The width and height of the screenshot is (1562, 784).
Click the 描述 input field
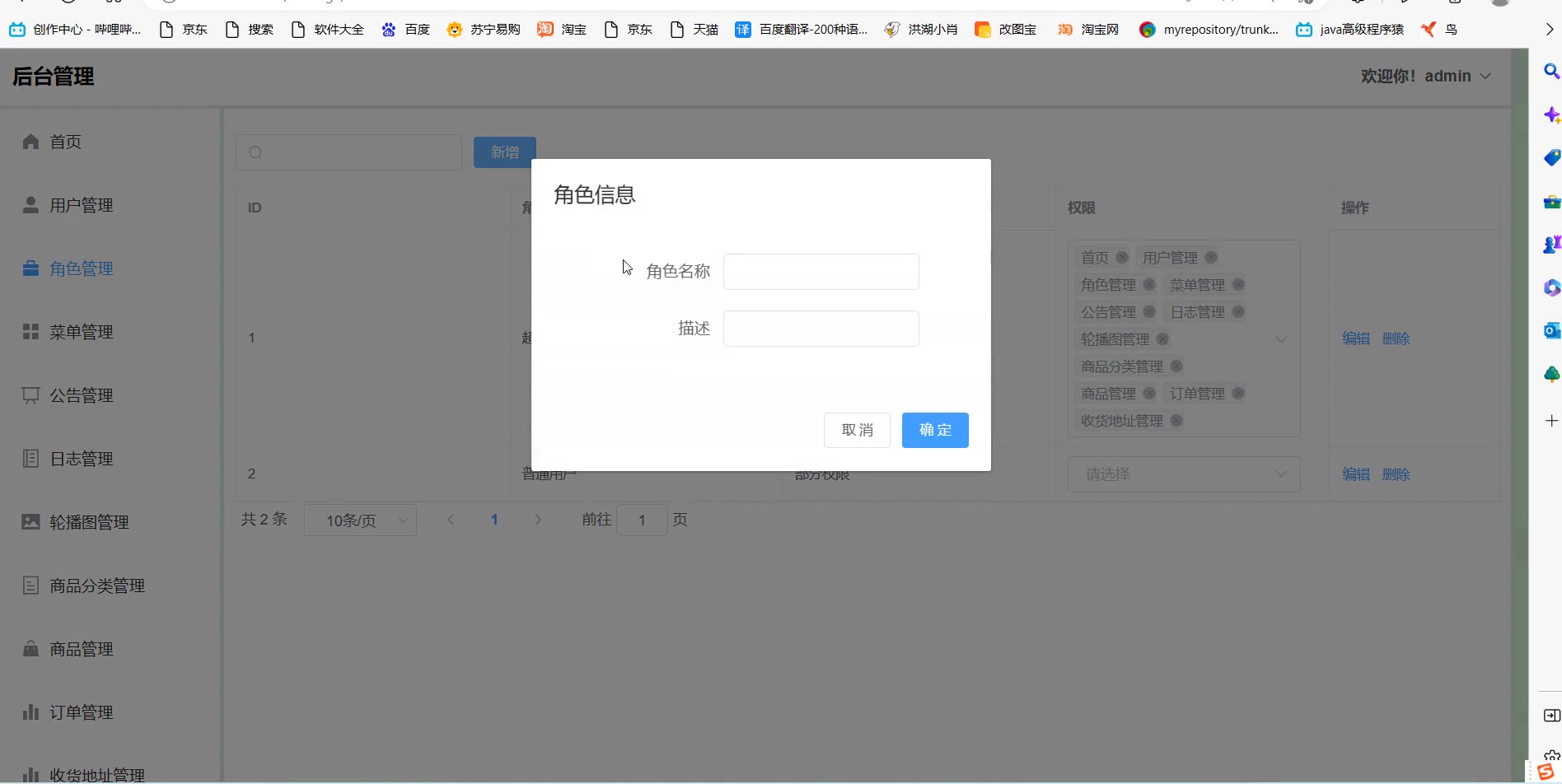(x=821, y=329)
